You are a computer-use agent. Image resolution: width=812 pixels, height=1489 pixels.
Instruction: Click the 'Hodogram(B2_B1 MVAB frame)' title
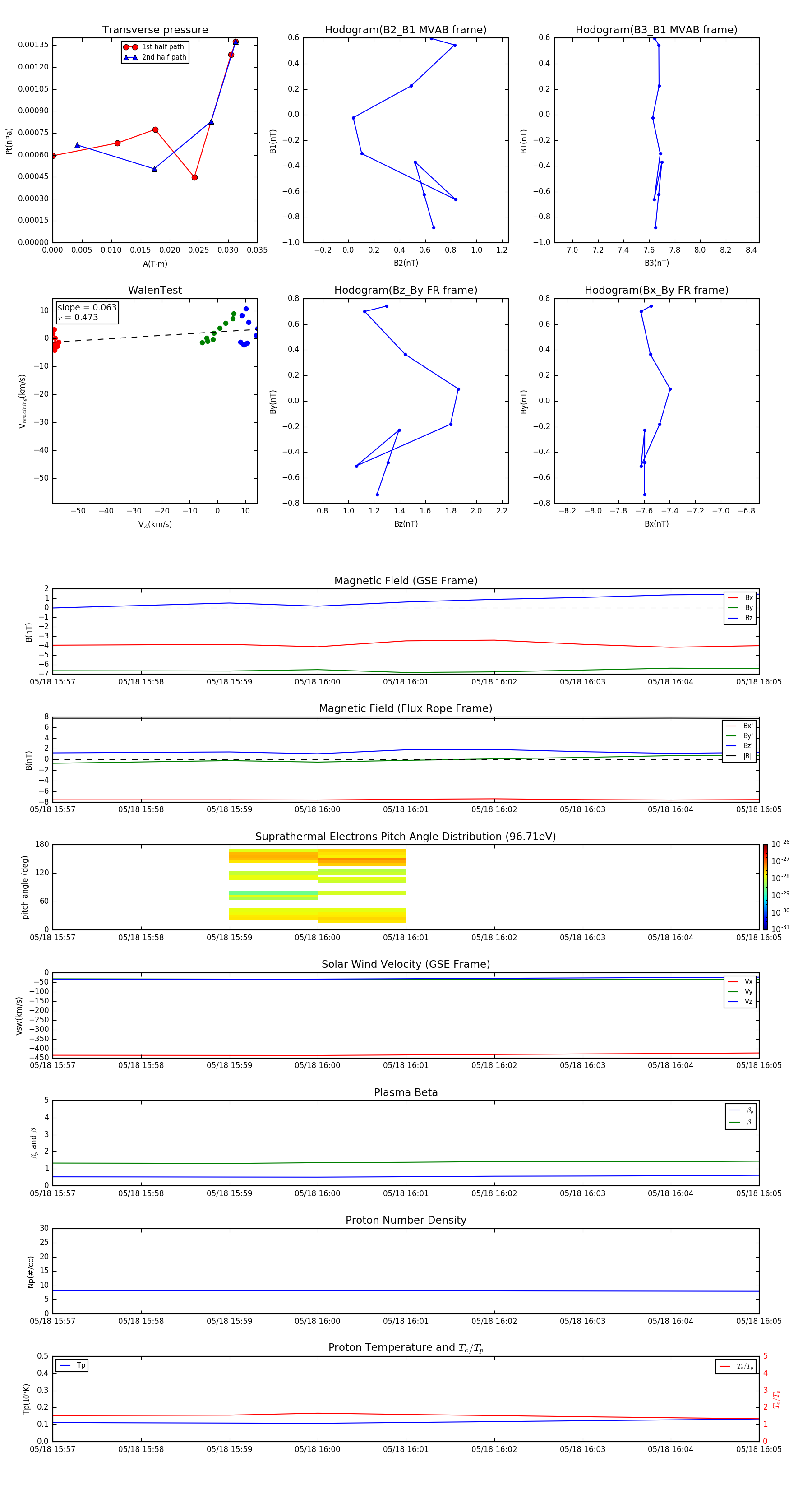click(x=406, y=30)
